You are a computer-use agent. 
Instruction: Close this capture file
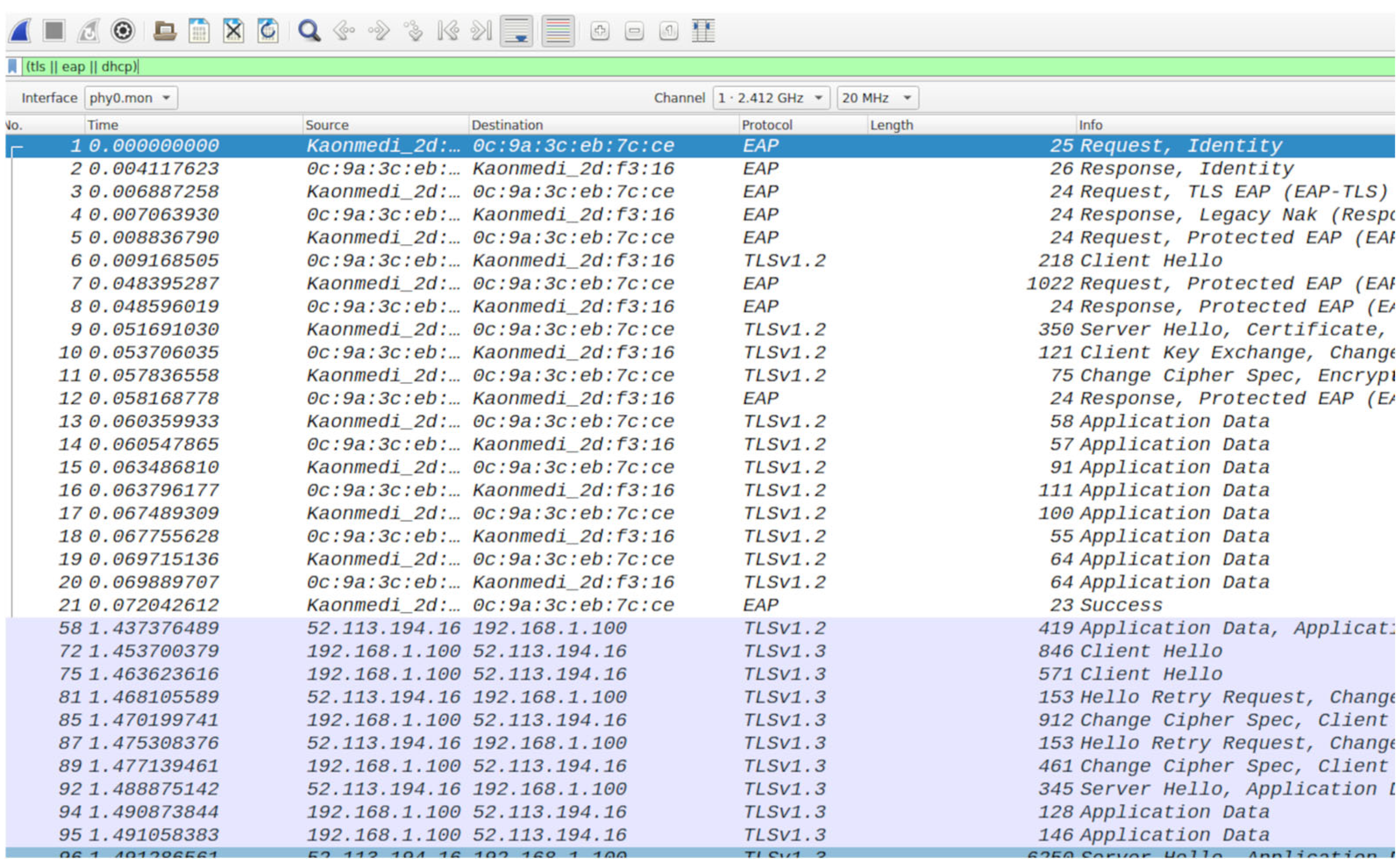point(233,31)
